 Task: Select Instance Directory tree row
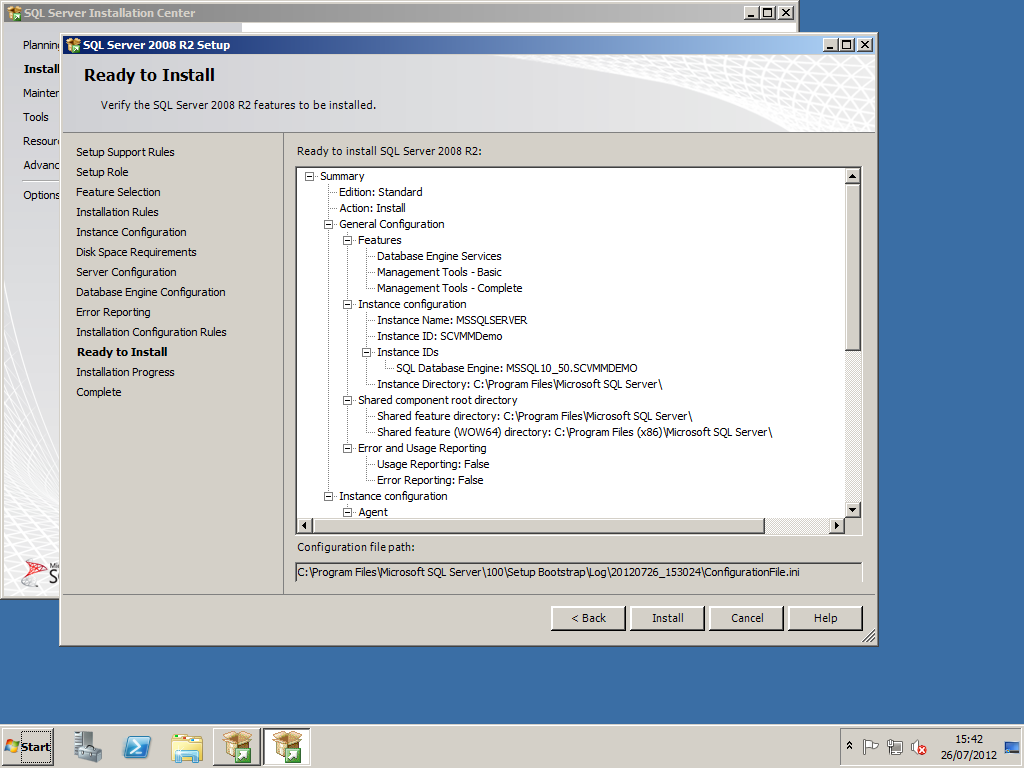point(519,384)
